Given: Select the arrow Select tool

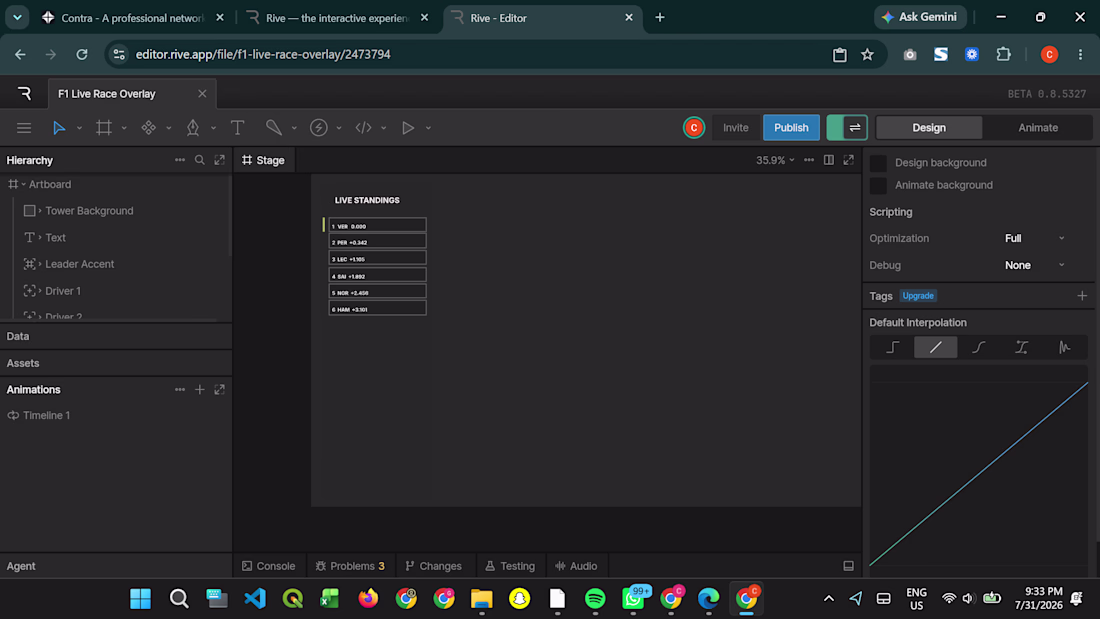Looking at the screenshot, I should [x=59, y=128].
